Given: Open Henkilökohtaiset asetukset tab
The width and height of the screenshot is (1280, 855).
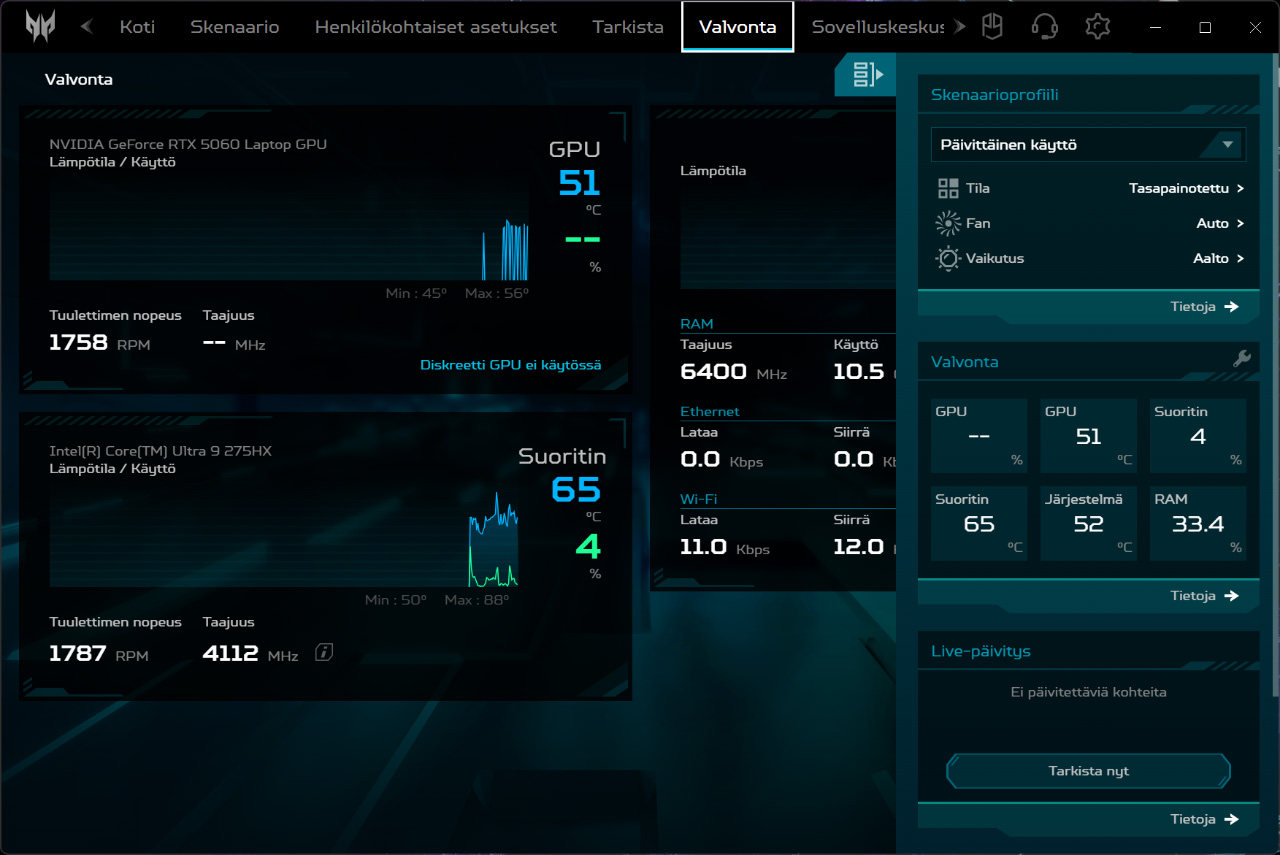Looking at the screenshot, I should click(x=436, y=27).
